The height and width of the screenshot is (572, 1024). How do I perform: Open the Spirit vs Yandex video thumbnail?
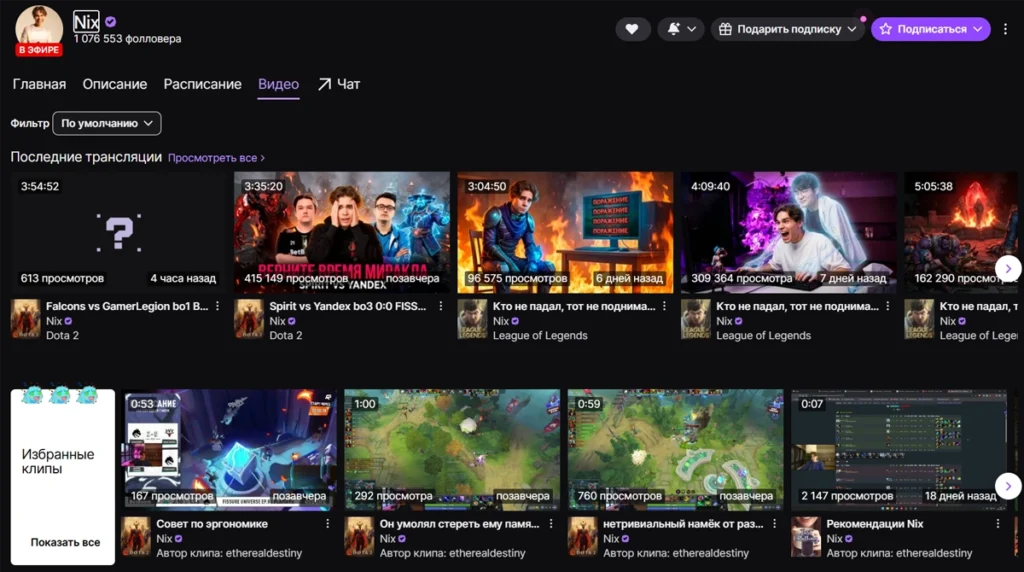(x=342, y=232)
